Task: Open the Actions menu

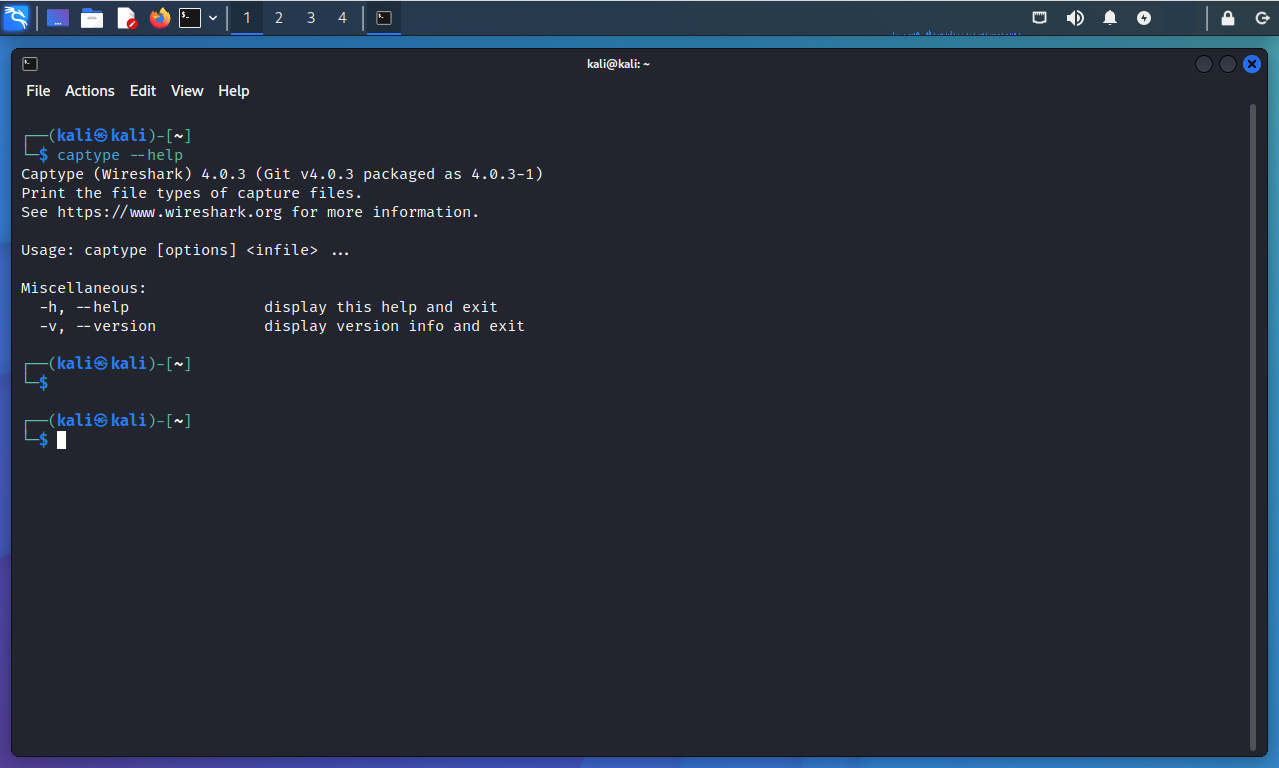Action: pyautogui.click(x=90, y=91)
